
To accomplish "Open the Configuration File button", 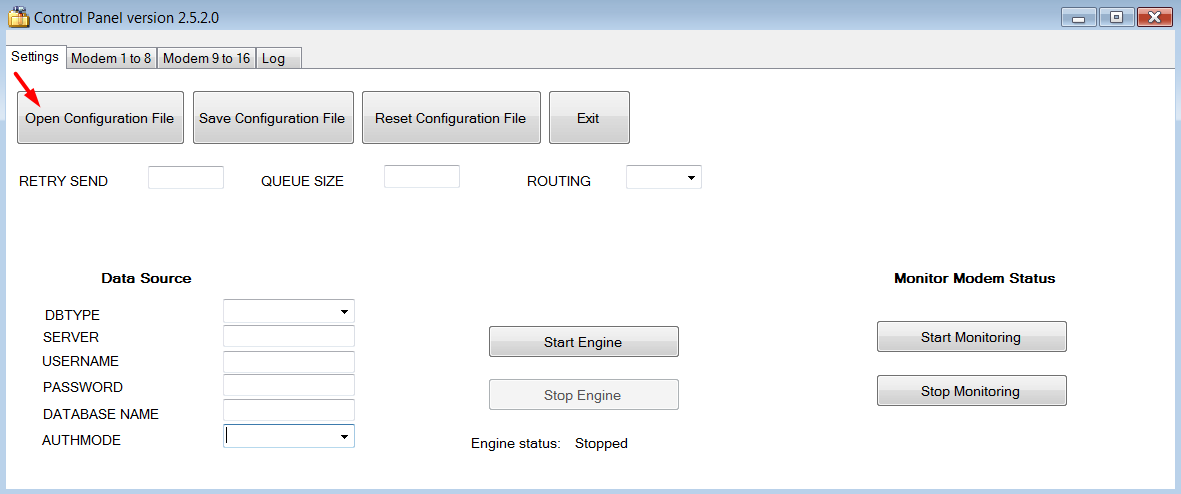I will tap(100, 118).
